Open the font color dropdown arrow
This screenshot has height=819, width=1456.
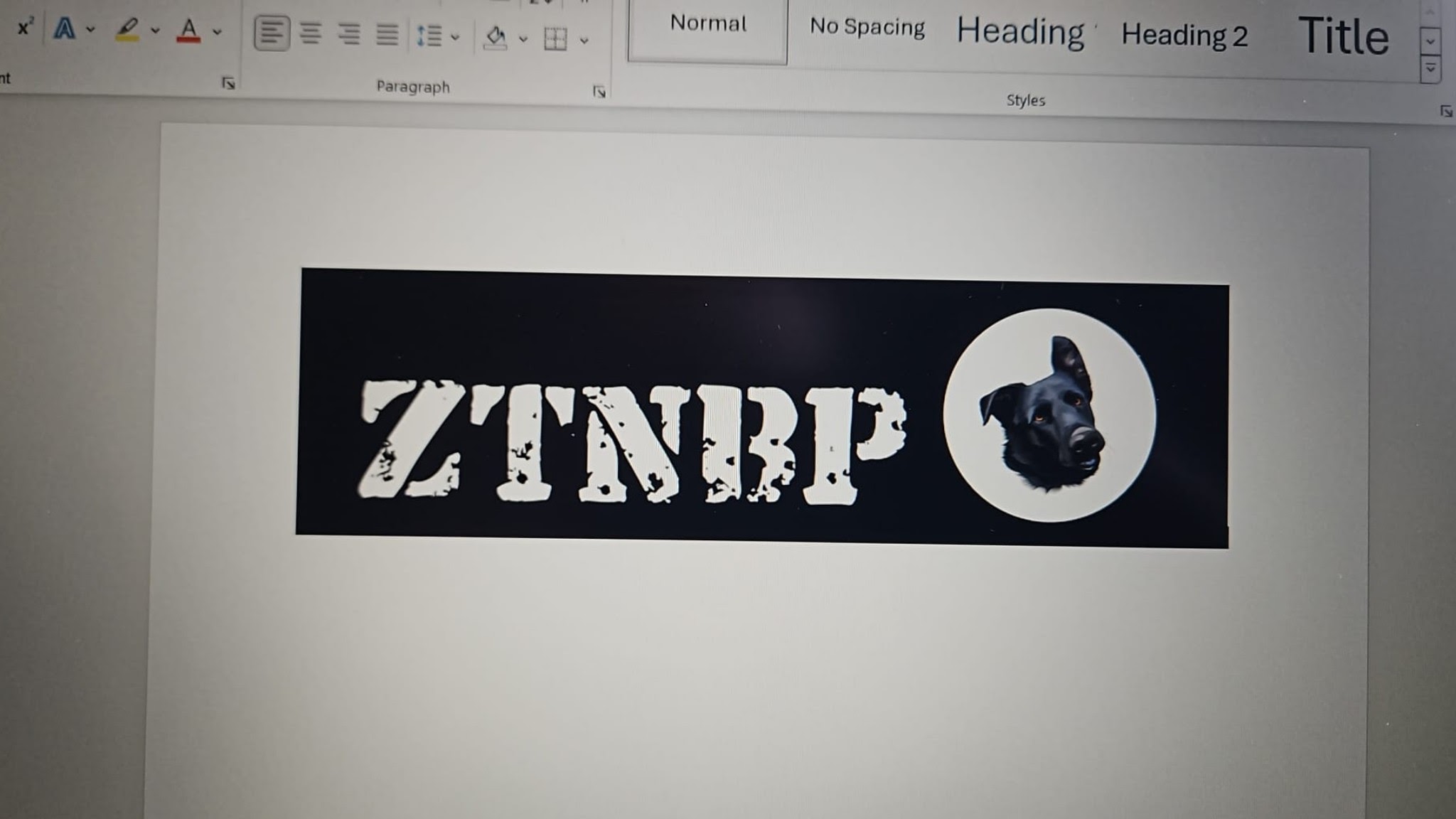pyautogui.click(x=218, y=32)
